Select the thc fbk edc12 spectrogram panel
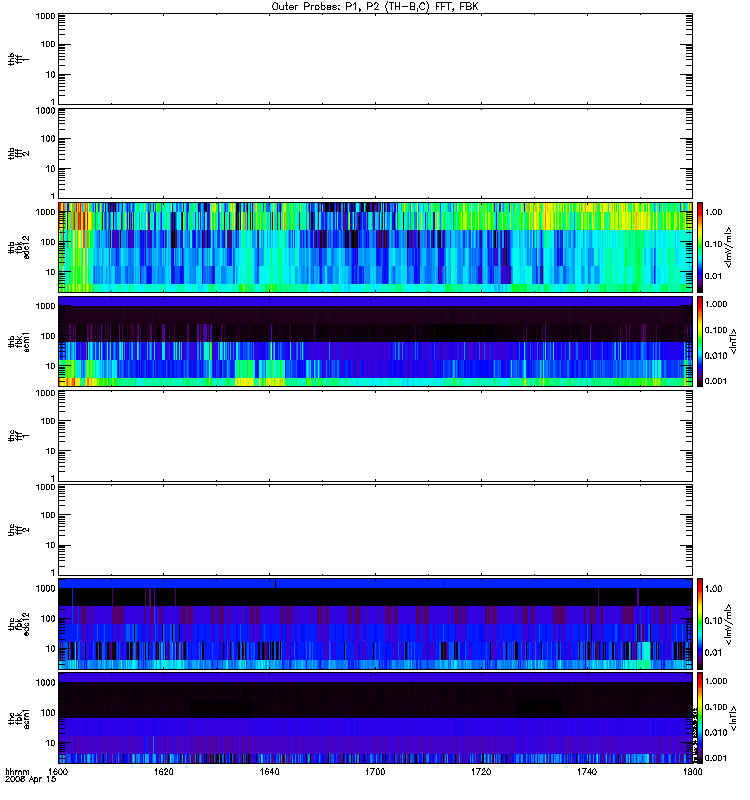This screenshot has height=800, width=750. tap(376, 623)
